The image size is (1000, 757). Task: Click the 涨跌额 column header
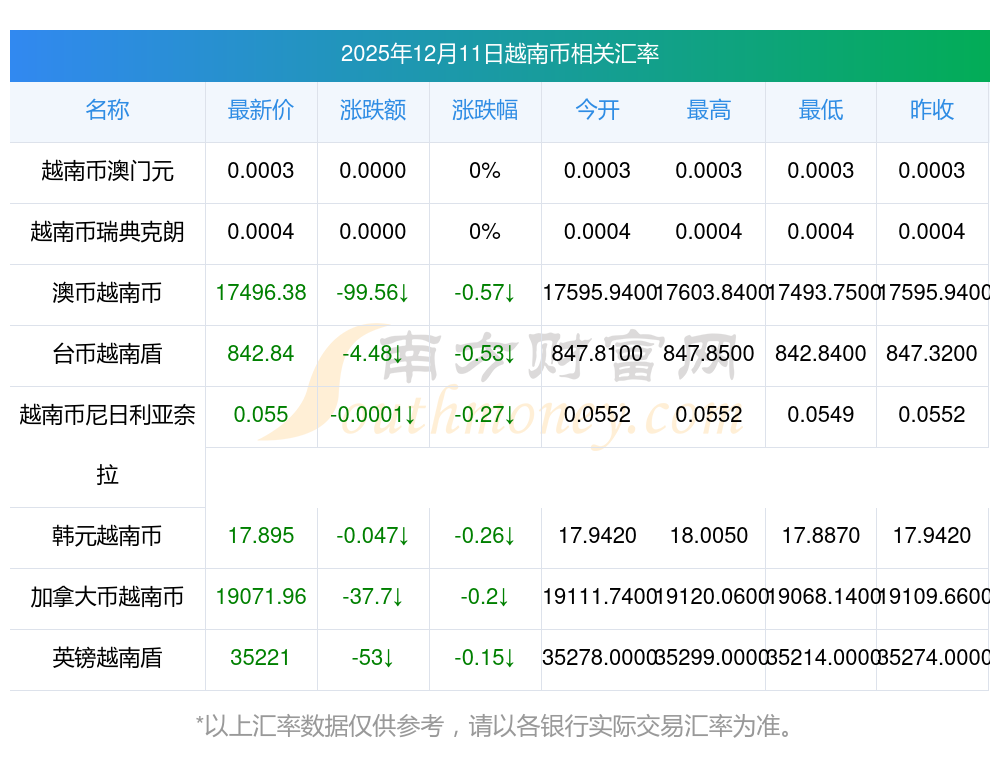click(x=373, y=110)
